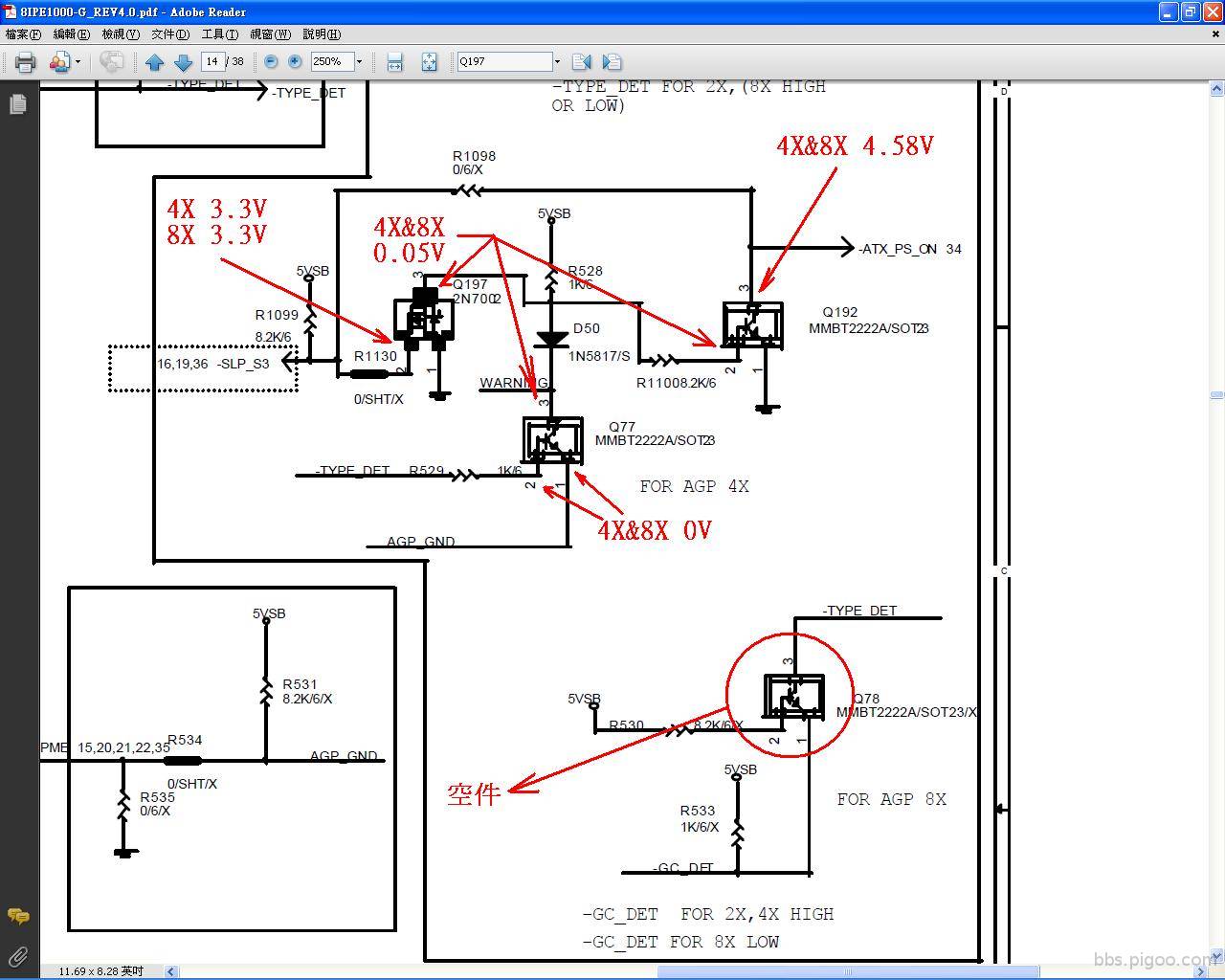Screen dimensions: 1225x980
Task: Open the Find options dropdown arrow
Action: click(557, 61)
